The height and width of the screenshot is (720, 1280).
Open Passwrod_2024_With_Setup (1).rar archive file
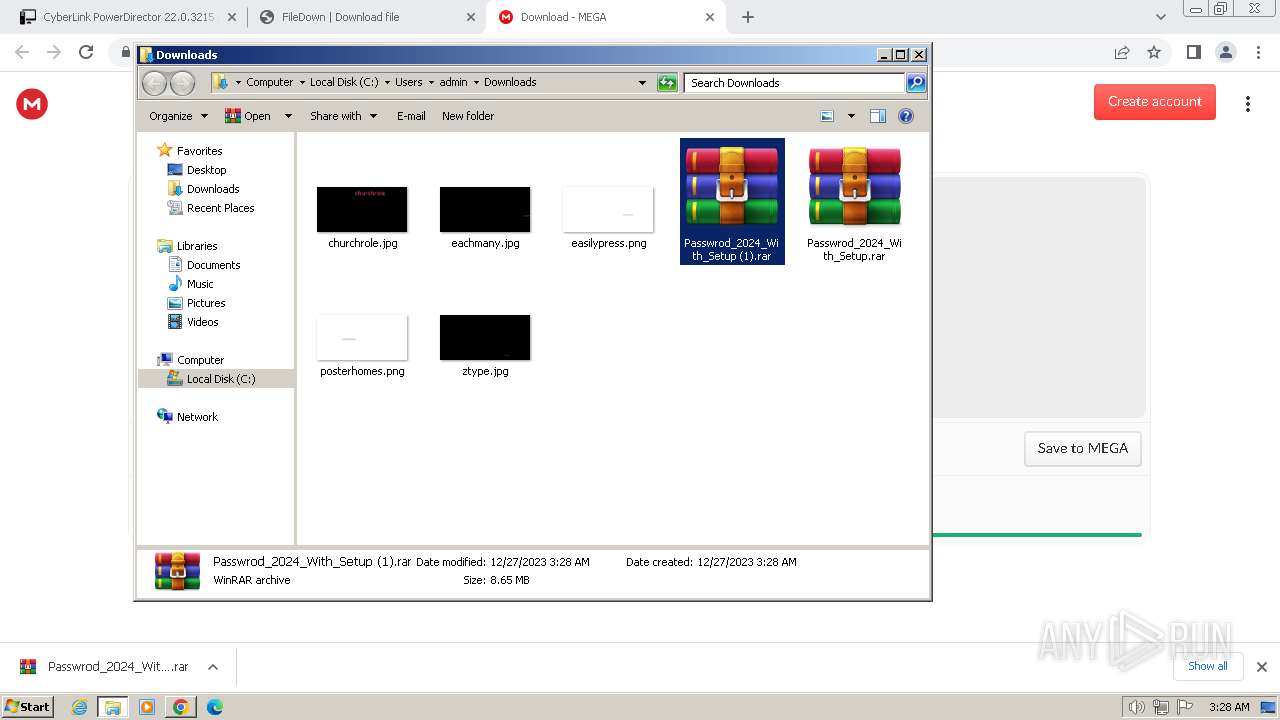pos(732,201)
